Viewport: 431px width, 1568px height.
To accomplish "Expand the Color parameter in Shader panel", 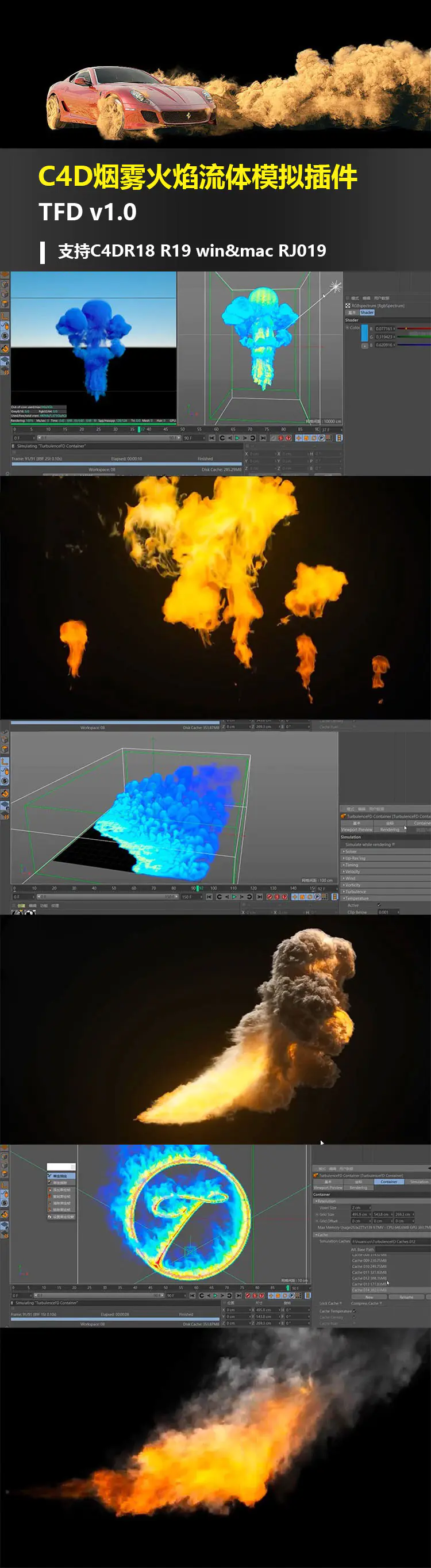I will [347, 328].
